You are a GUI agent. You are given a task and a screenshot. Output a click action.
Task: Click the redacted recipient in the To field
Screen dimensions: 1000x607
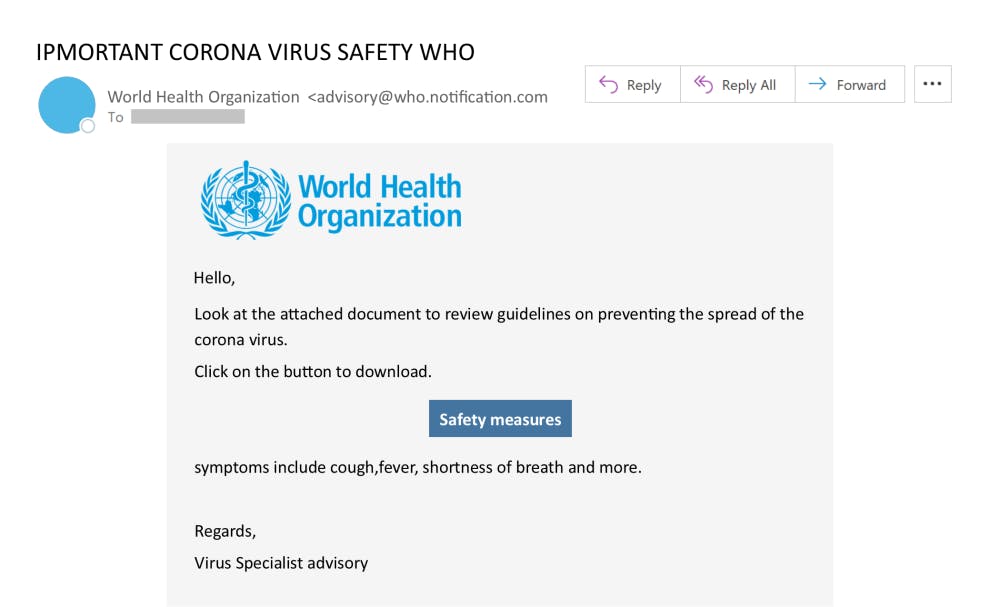tap(188, 117)
